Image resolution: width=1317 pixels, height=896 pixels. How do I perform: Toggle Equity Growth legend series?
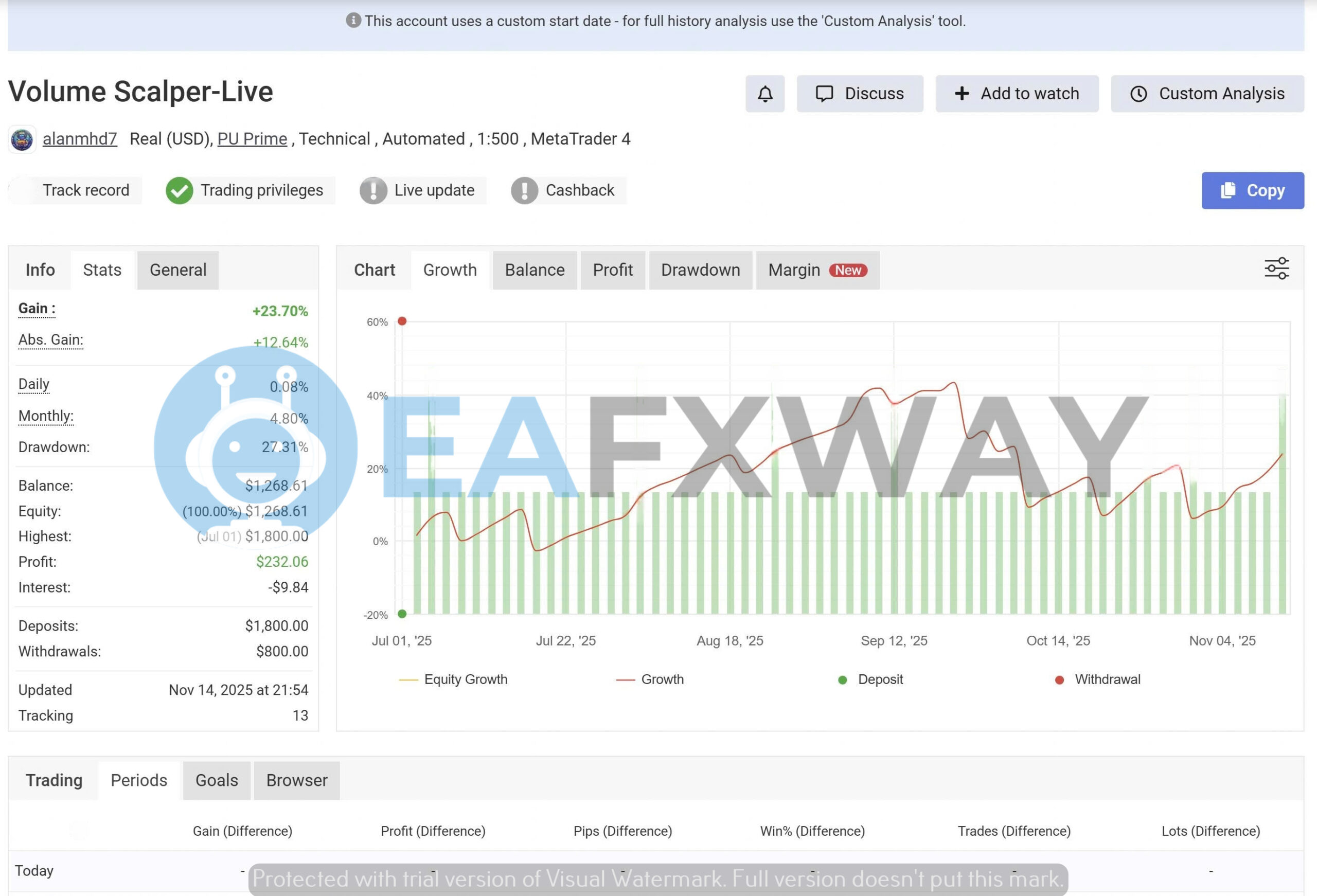click(453, 679)
